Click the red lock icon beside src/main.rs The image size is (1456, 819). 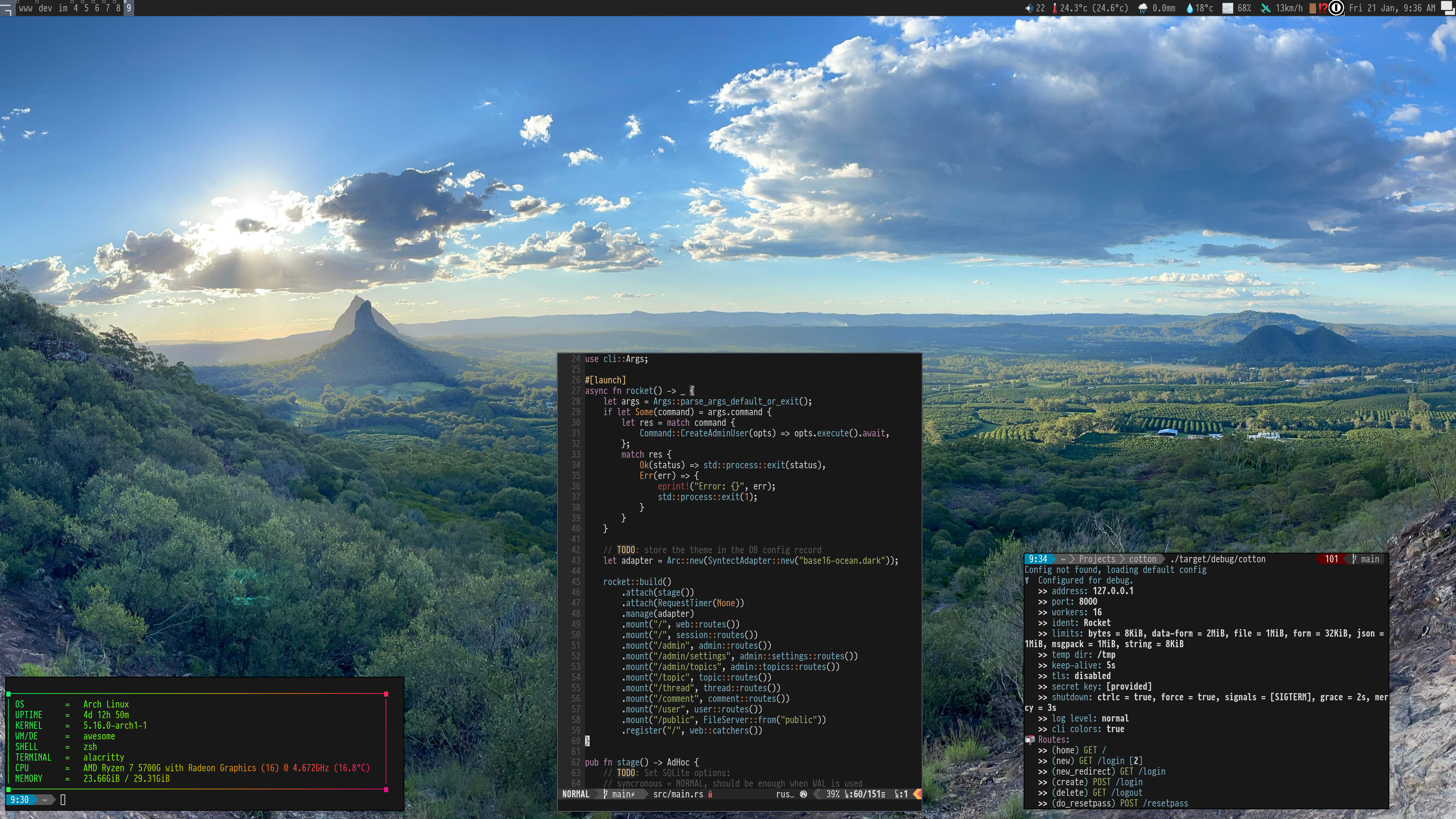pos(711,794)
